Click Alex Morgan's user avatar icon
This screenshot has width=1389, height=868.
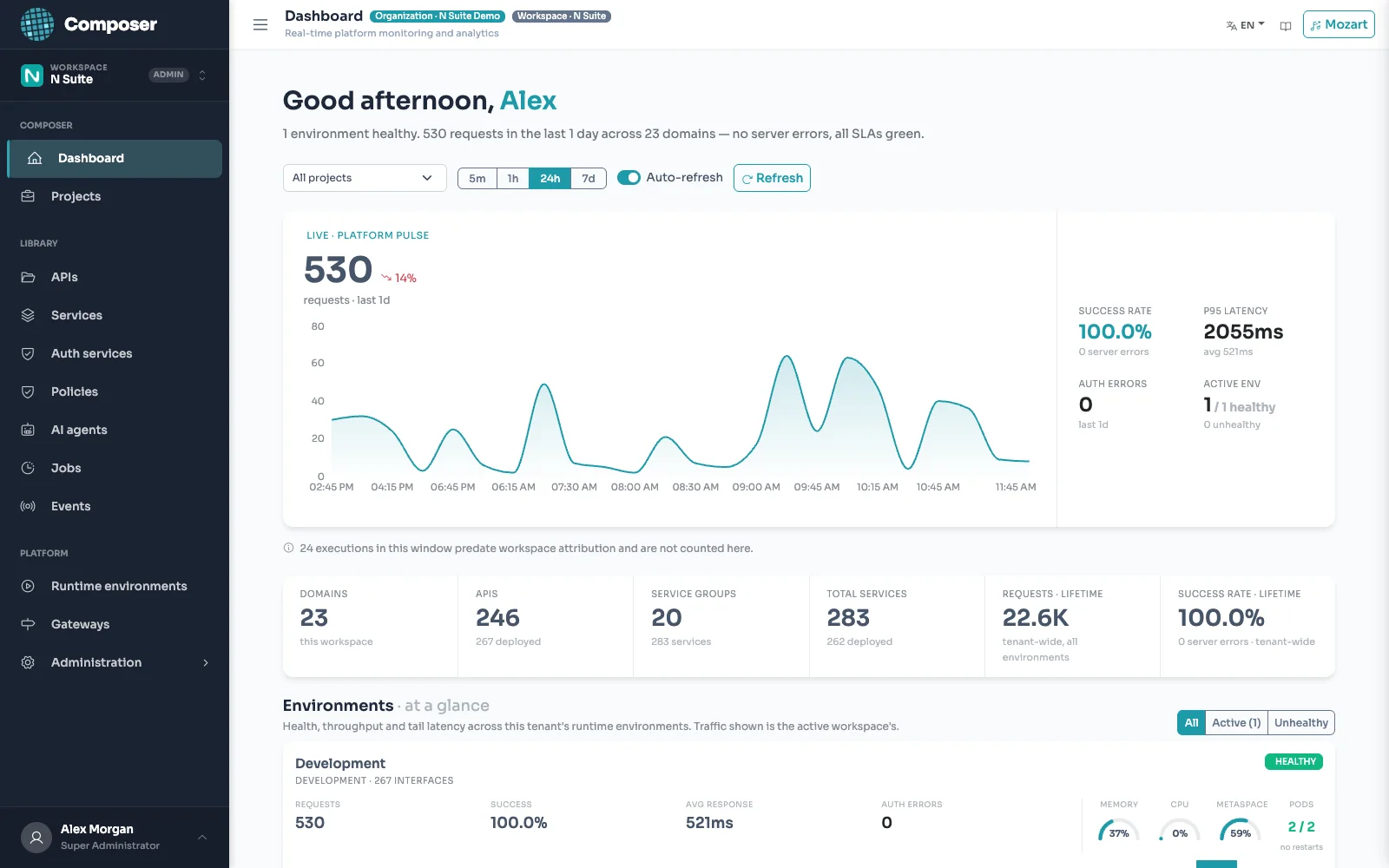click(36, 838)
